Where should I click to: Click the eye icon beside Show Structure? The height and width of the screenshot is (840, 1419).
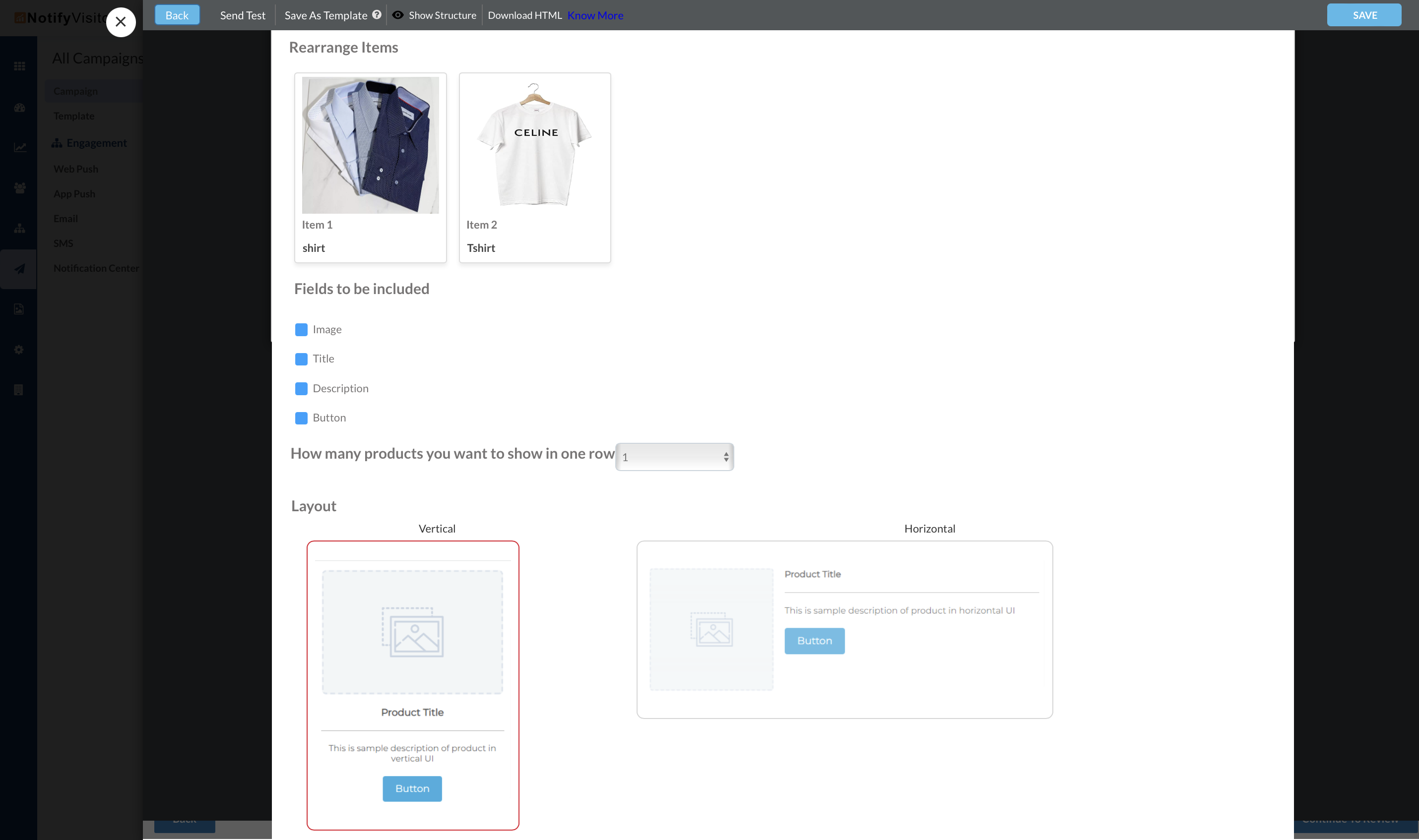[398, 15]
